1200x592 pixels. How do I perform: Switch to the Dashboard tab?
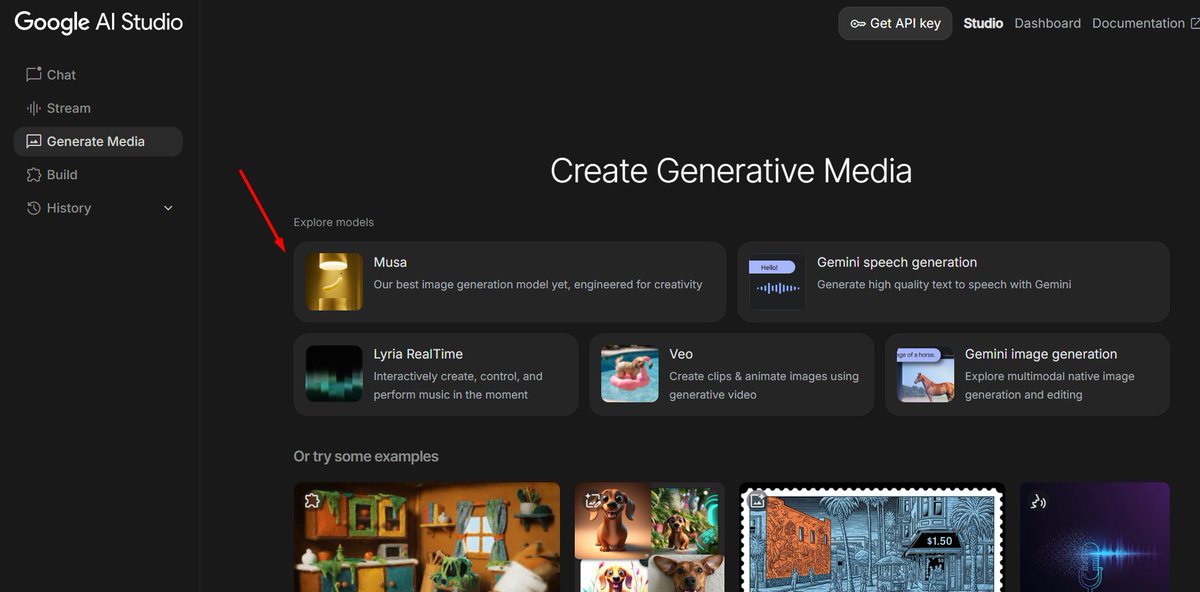1047,23
